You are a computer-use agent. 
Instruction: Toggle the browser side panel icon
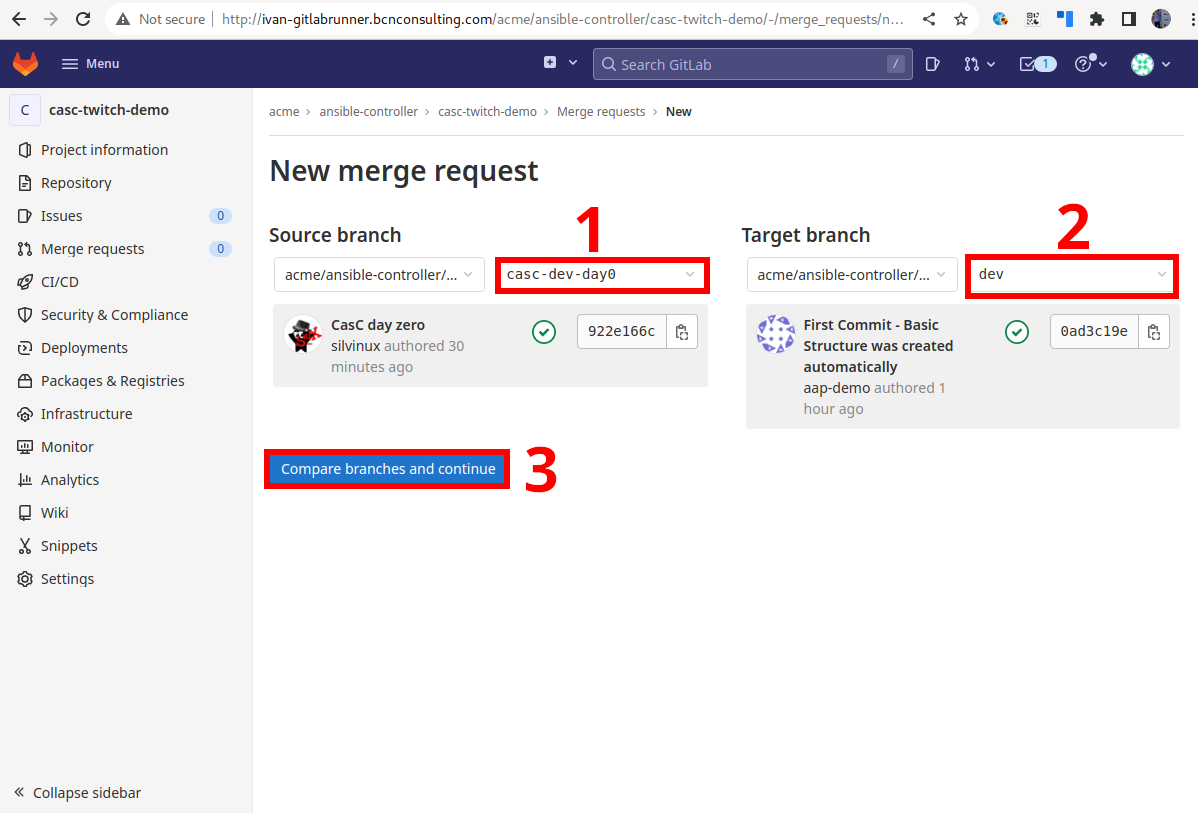tap(1128, 19)
